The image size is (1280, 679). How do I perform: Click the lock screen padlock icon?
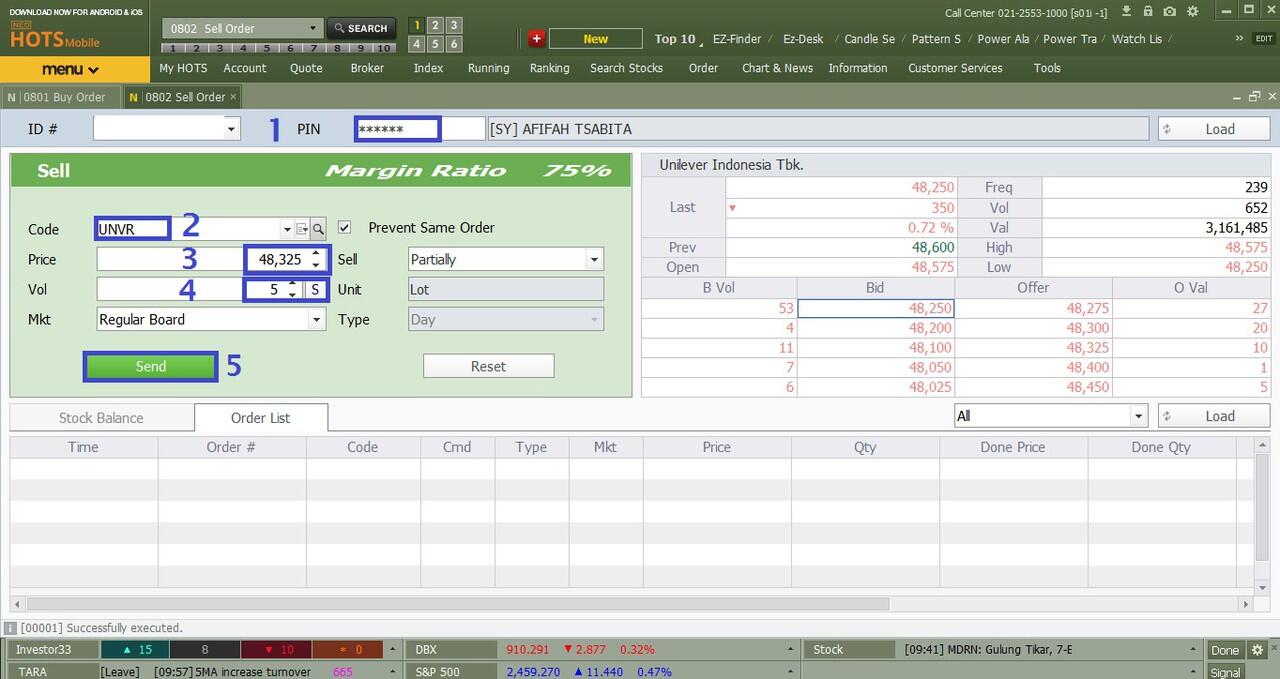tap(1148, 11)
